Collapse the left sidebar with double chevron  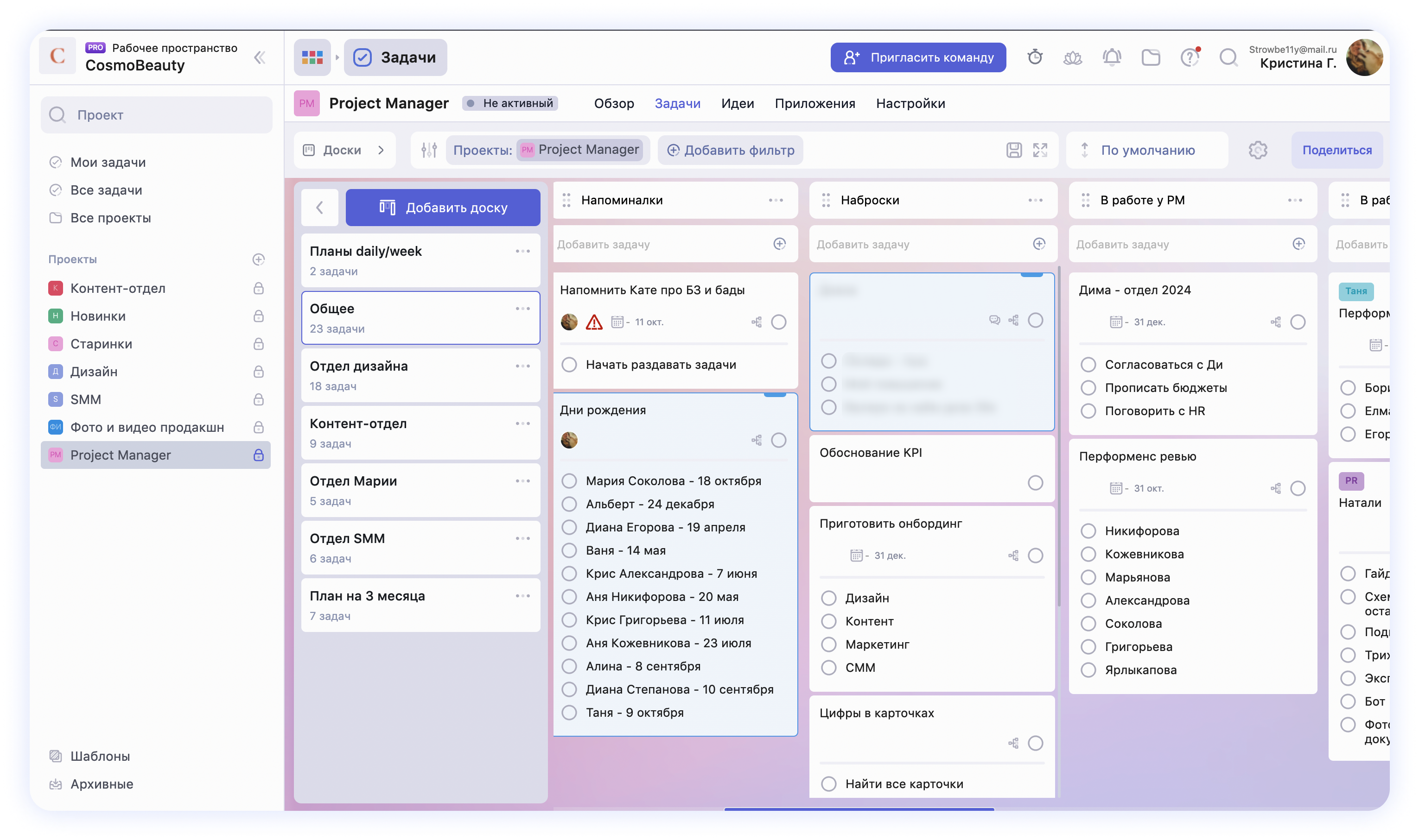(260, 57)
